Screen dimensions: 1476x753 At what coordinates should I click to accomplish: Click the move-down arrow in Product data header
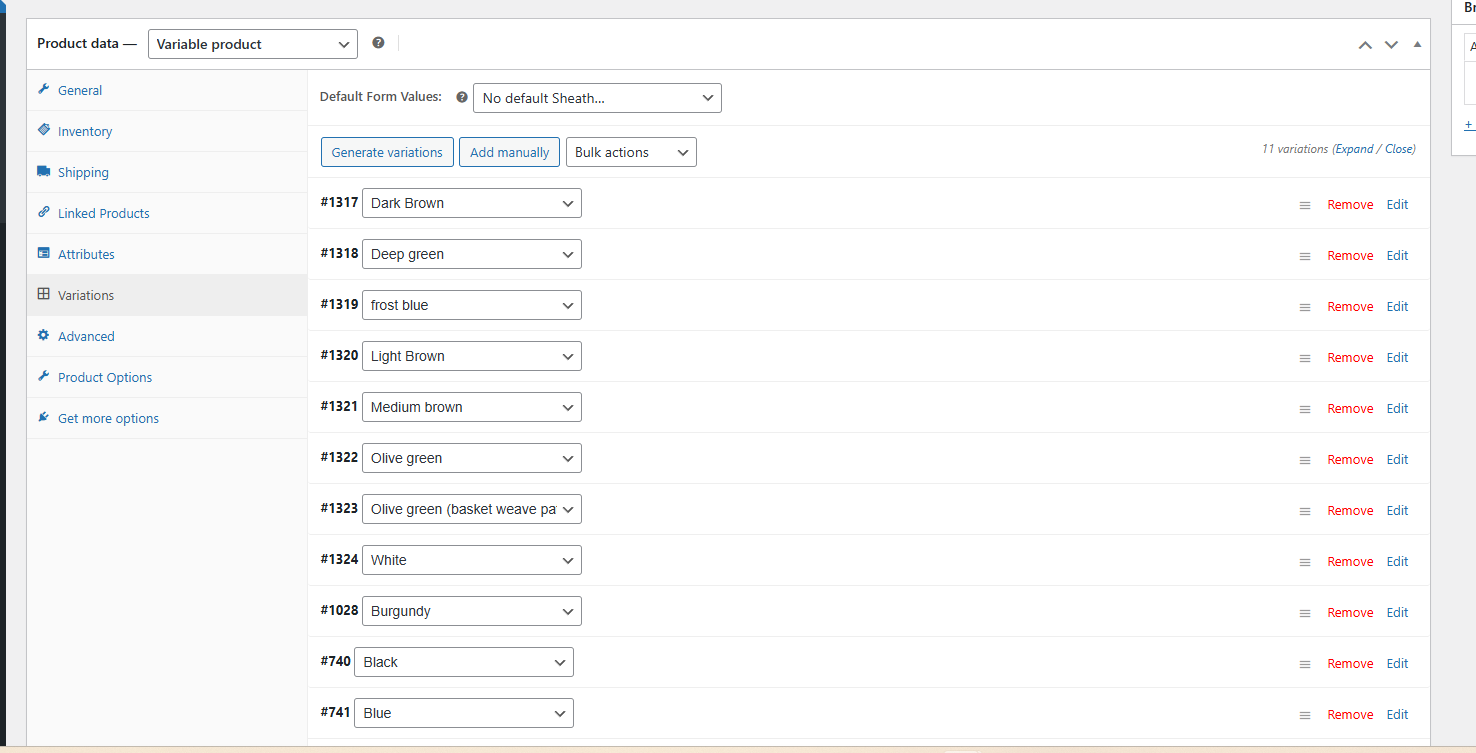[1391, 45]
